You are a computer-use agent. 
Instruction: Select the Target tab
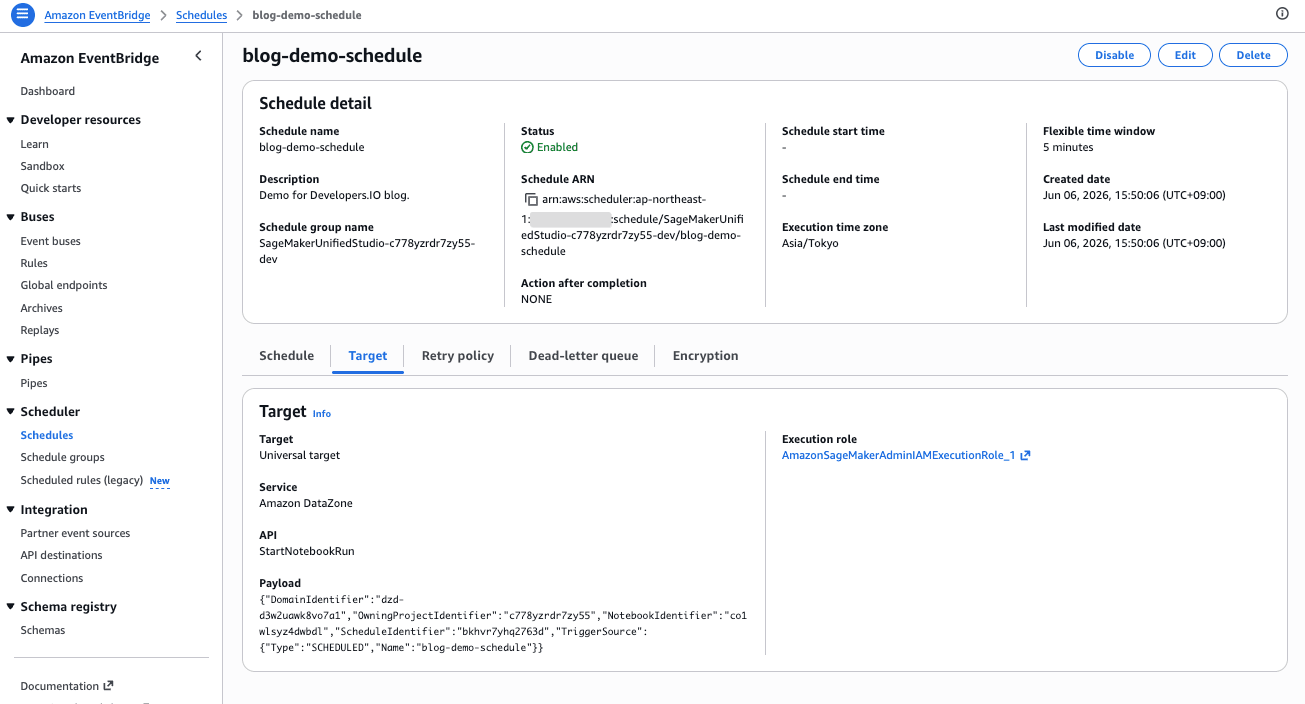368,356
